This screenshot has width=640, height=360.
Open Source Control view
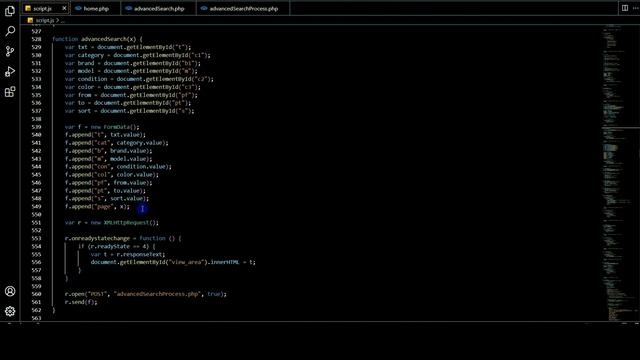point(10,51)
